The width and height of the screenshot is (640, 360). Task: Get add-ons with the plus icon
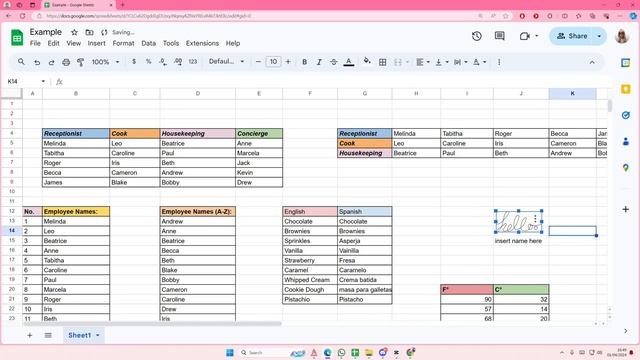(x=625, y=209)
